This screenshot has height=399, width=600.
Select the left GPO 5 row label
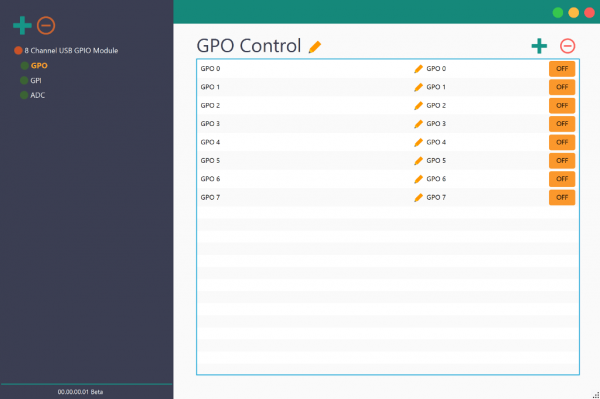tap(210, 161)
